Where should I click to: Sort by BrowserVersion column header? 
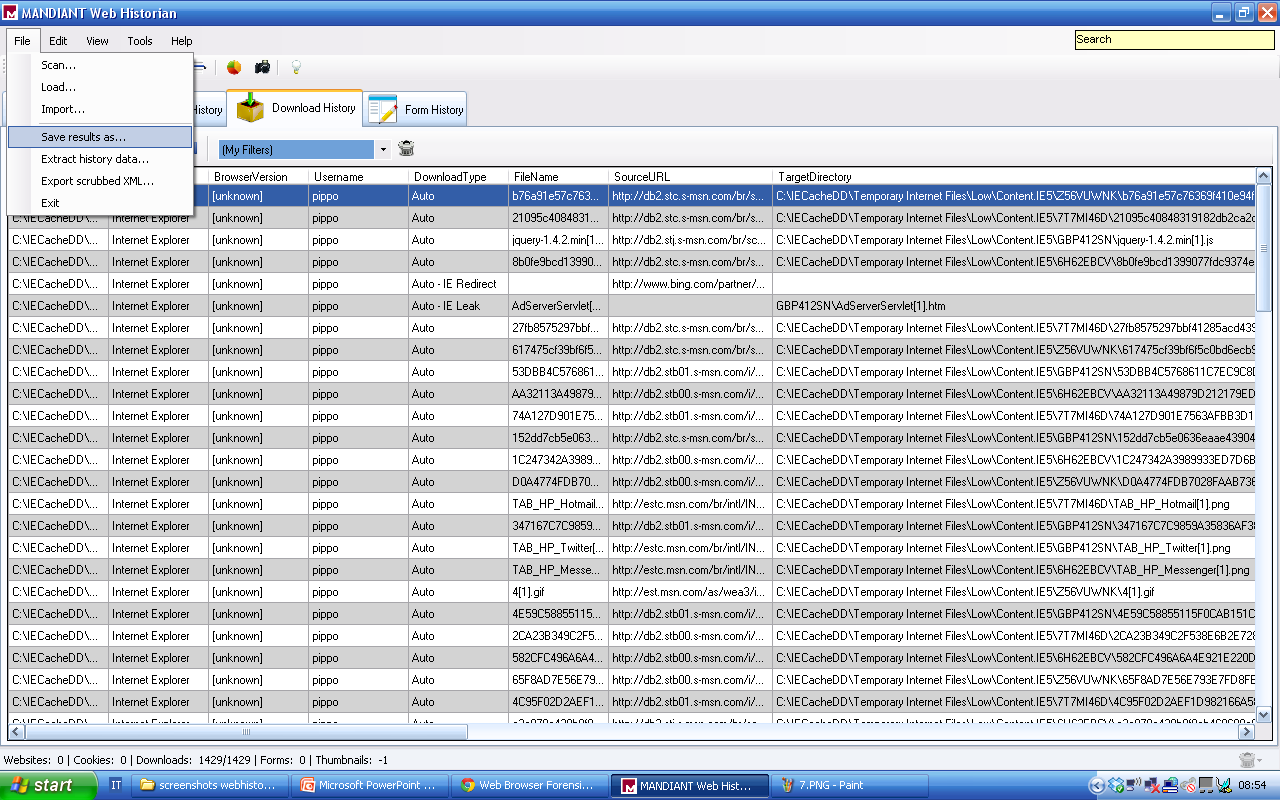point(258,177)
